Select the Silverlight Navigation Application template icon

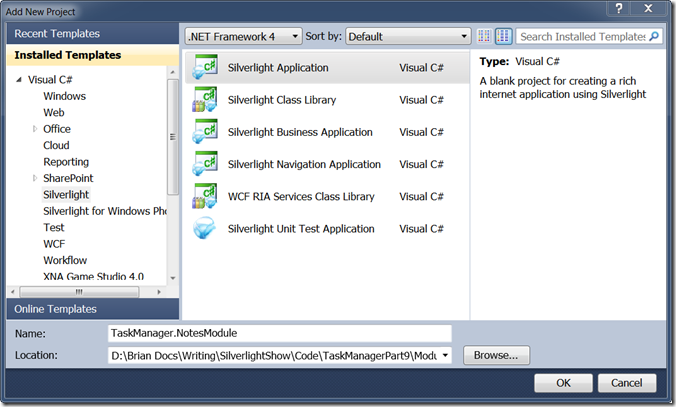pos(205,164)
